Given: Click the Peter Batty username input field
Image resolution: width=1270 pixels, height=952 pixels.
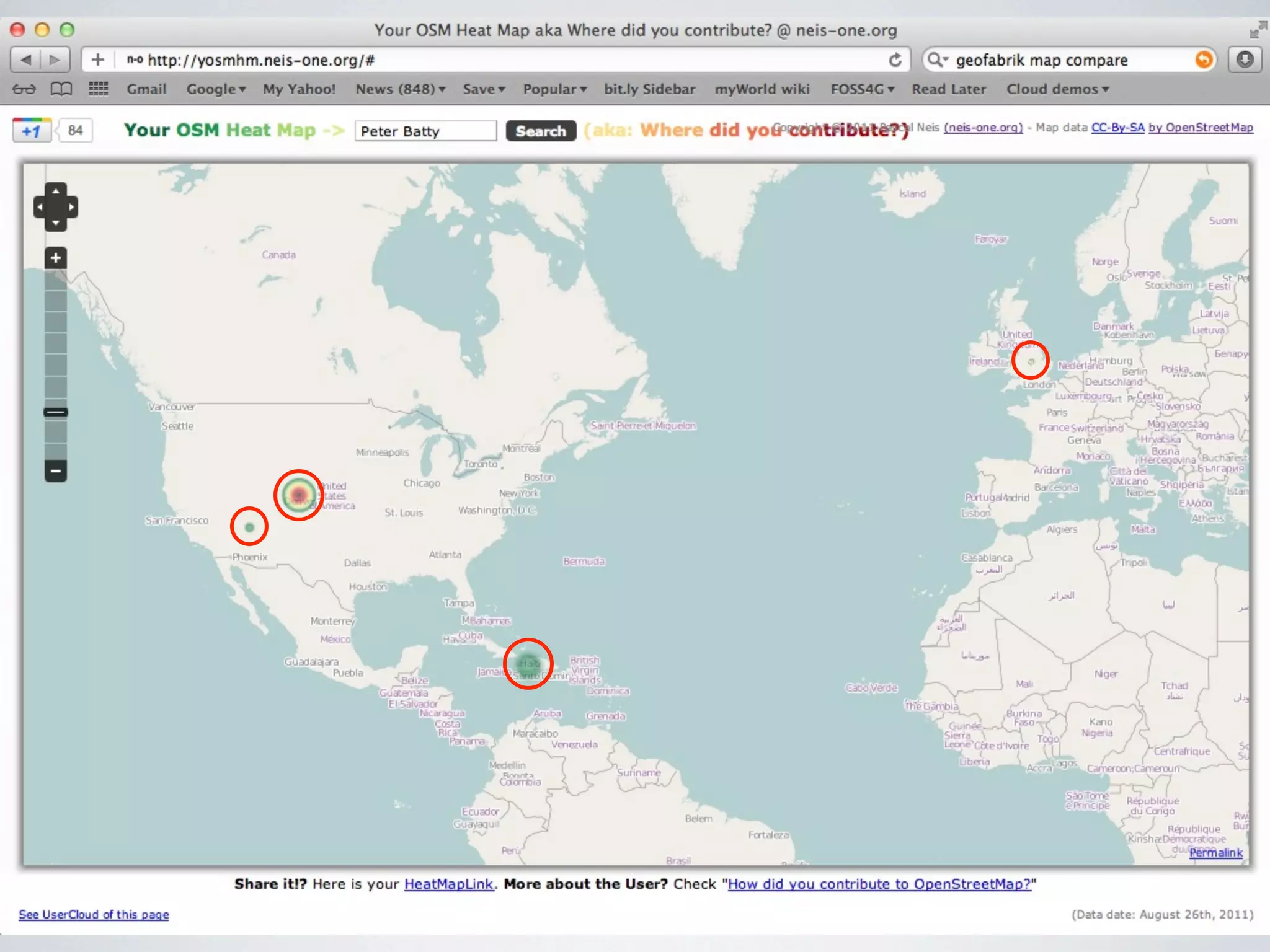Looking at the screenshot, I should pyautogui.click(x=425, y=131).
